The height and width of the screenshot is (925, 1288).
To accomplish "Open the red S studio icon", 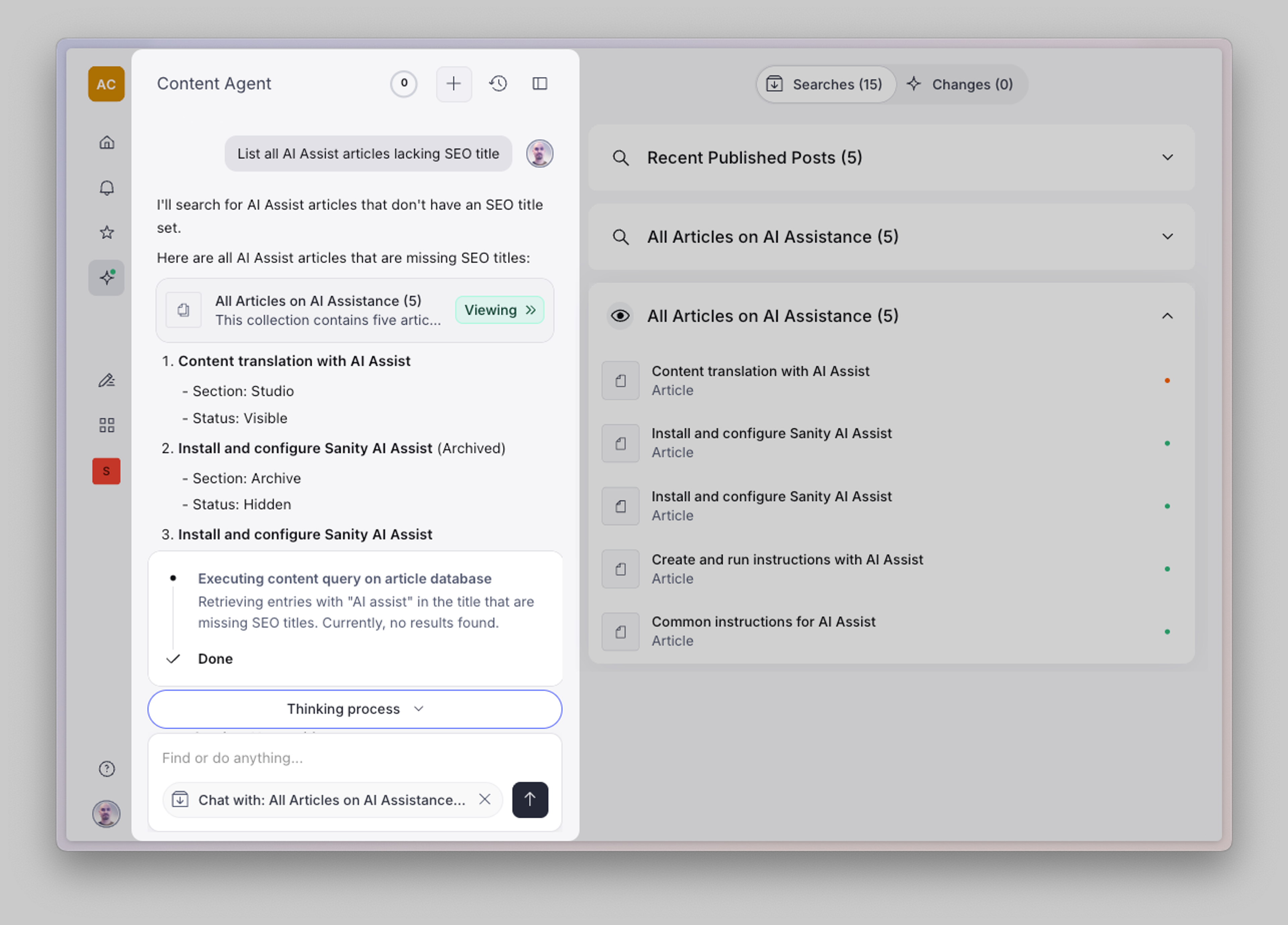I will (106, 471).
